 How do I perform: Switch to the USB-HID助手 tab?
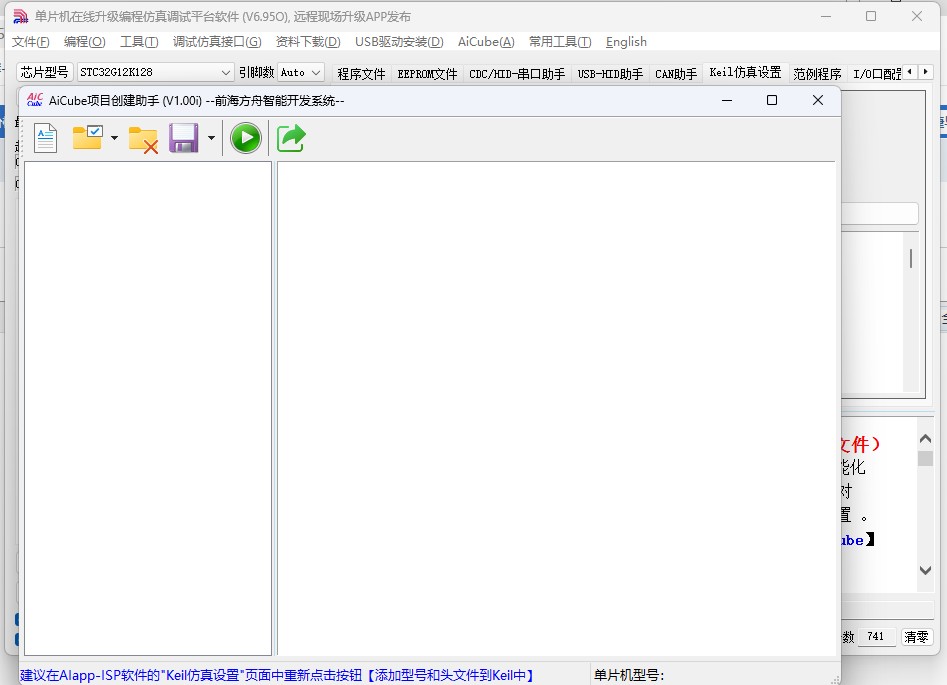tap(610, 74)
